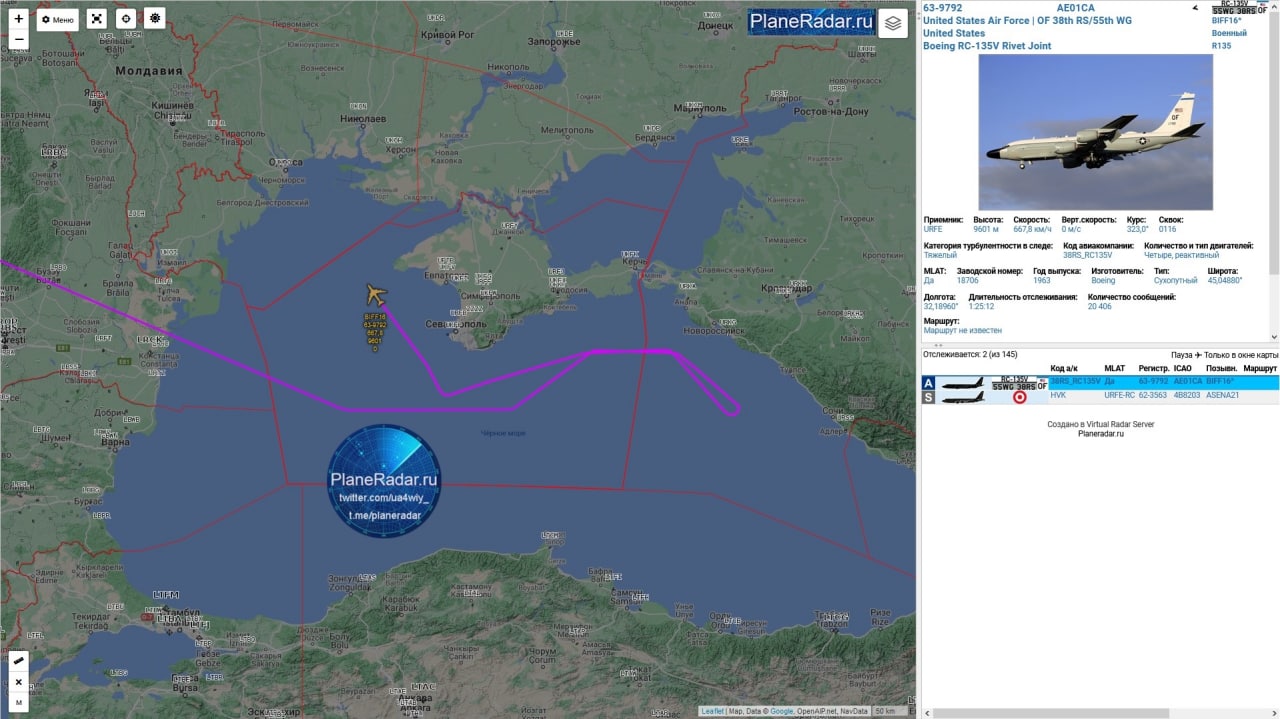Screen dimensions: 1280x719
Task: Open the RC-135V aircraft photo
Action: (1095, 132)
